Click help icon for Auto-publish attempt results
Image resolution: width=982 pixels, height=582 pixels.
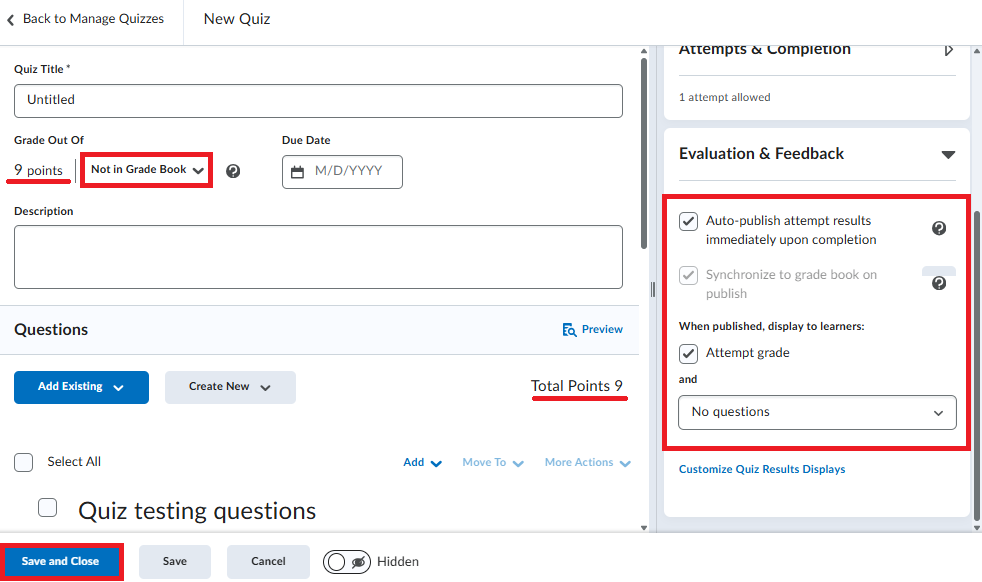point(938,228)
